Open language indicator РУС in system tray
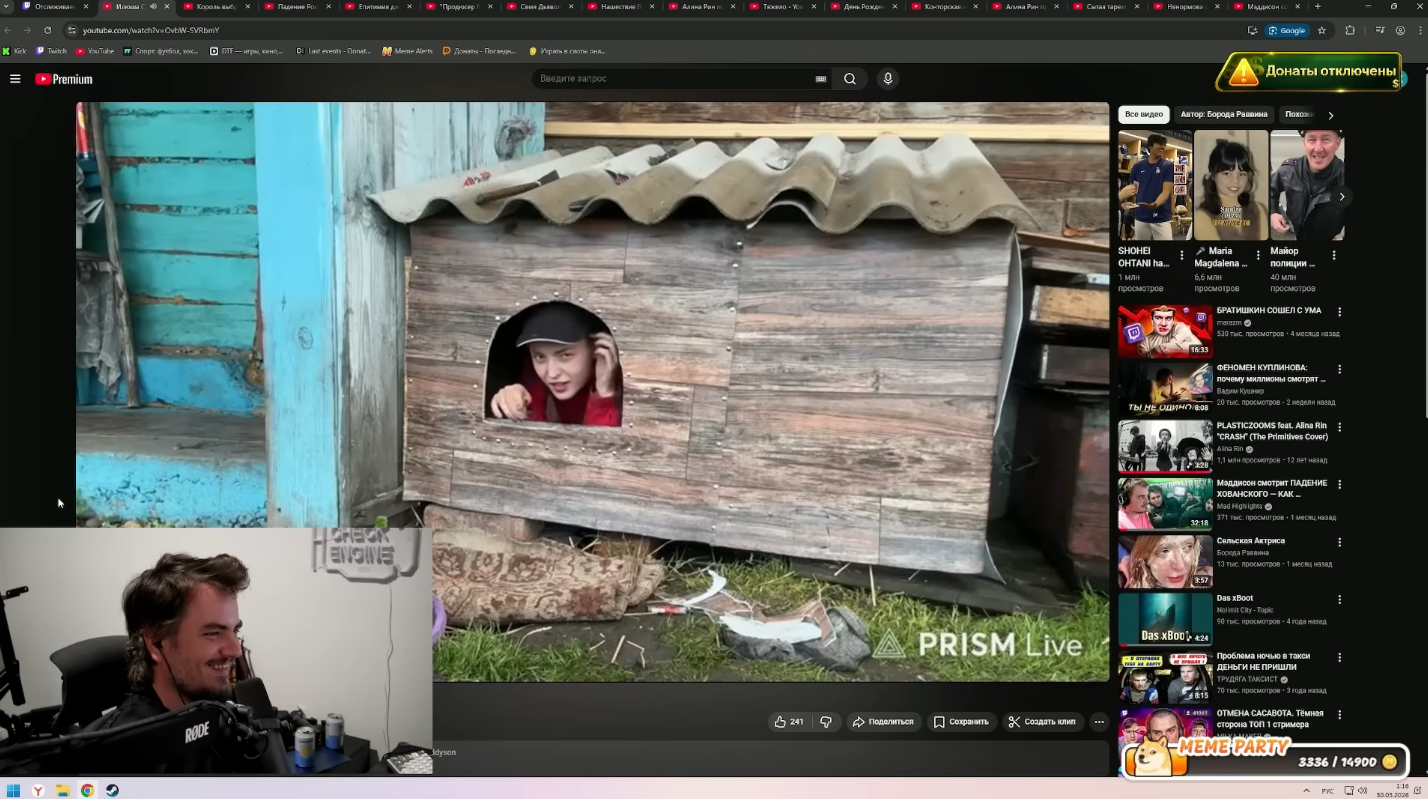The height and width of the screenshot is (799, 1428). pyautogui.click(x=1327, y=790)
